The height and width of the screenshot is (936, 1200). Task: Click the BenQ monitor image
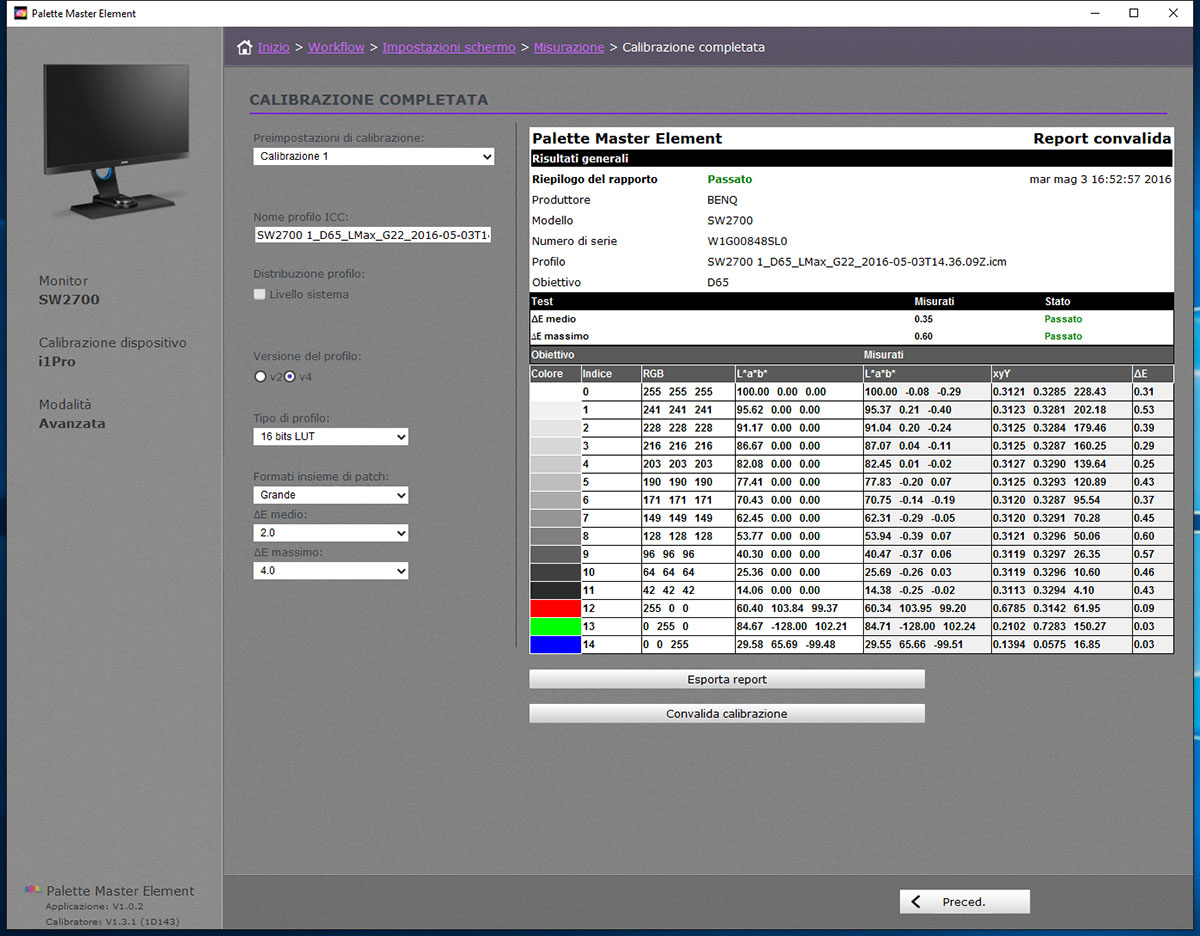[116, 140]
